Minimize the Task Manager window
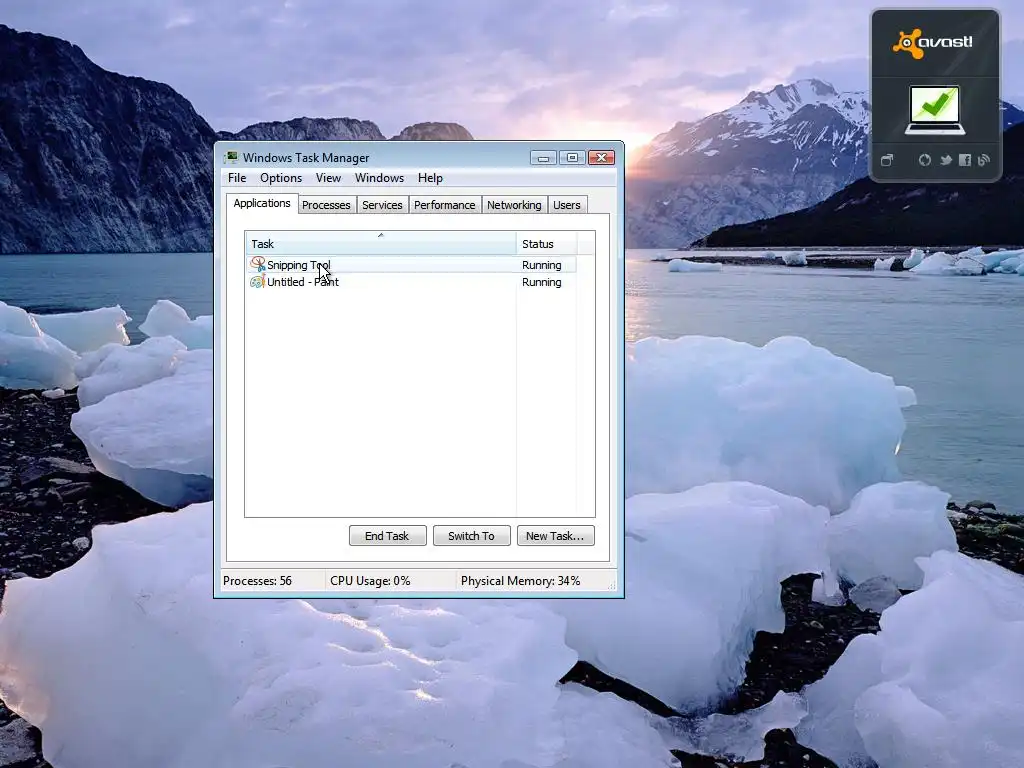 pyautogui.click(x=543, y=157)
